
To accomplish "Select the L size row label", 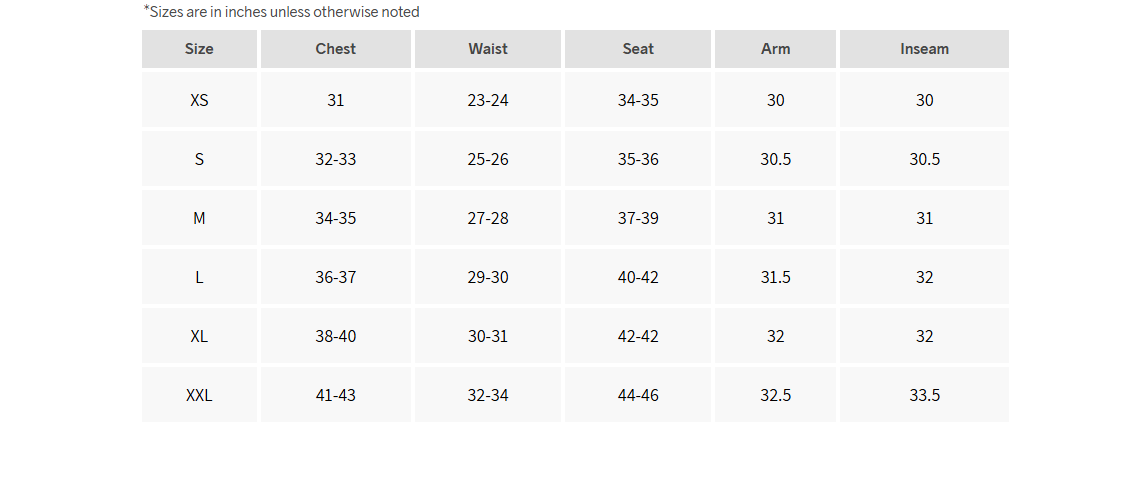I will tap(199, 277).
